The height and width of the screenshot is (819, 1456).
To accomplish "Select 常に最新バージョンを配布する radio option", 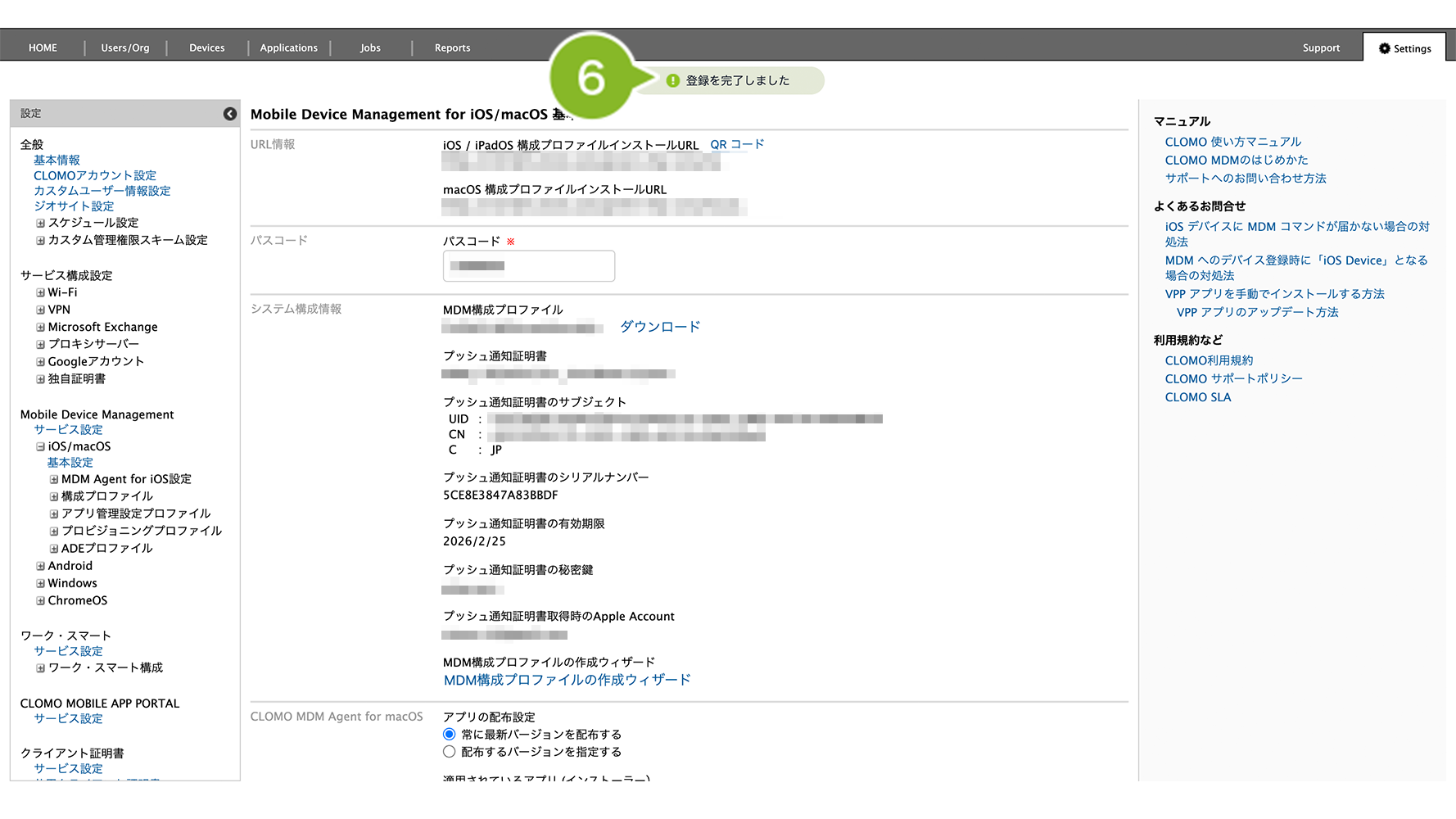I will 450,735.
